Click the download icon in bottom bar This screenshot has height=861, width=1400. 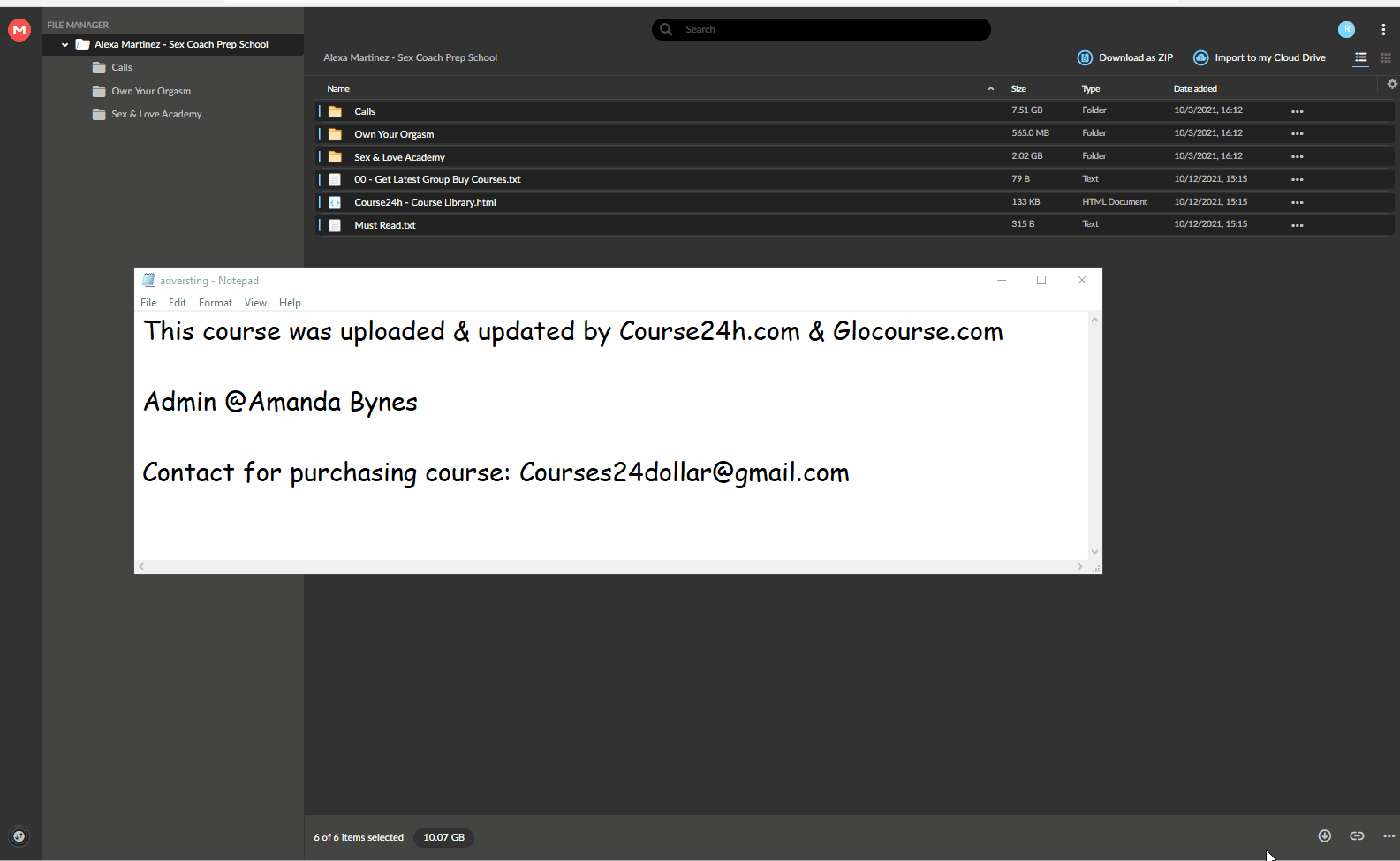point(1324,836)
